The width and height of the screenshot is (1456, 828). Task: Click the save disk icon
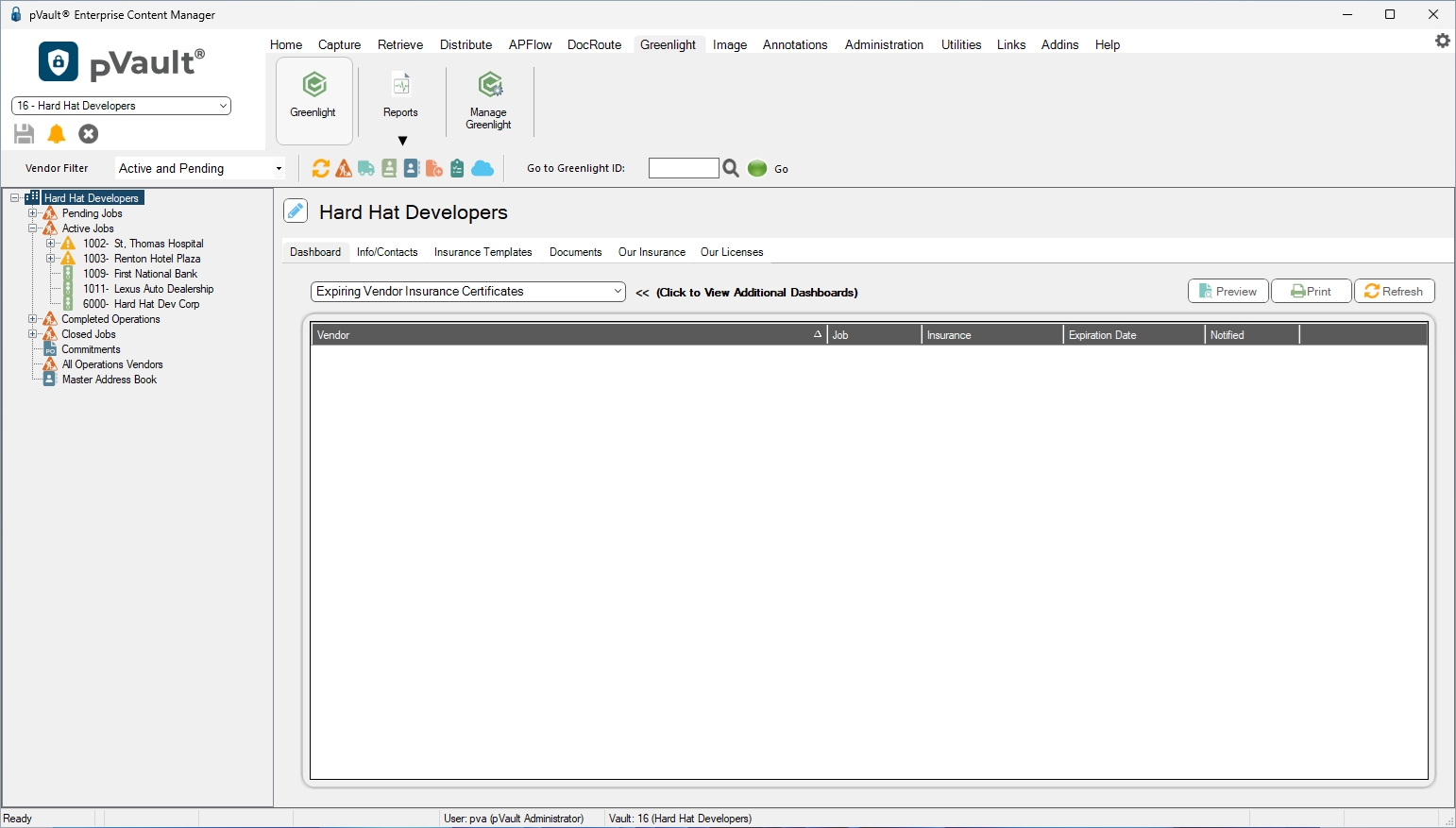tap(25, 134)
